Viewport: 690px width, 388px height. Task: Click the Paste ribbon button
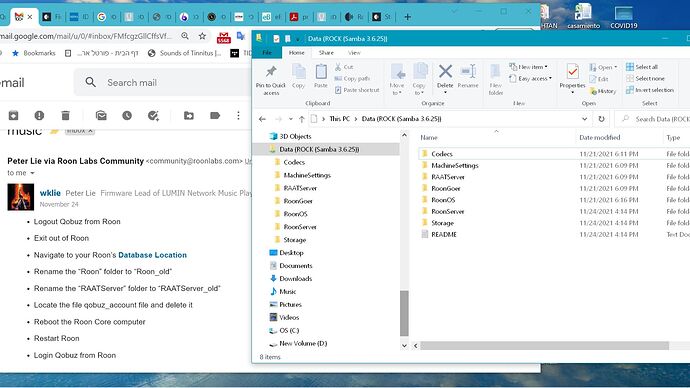click(x=321, y=77)
